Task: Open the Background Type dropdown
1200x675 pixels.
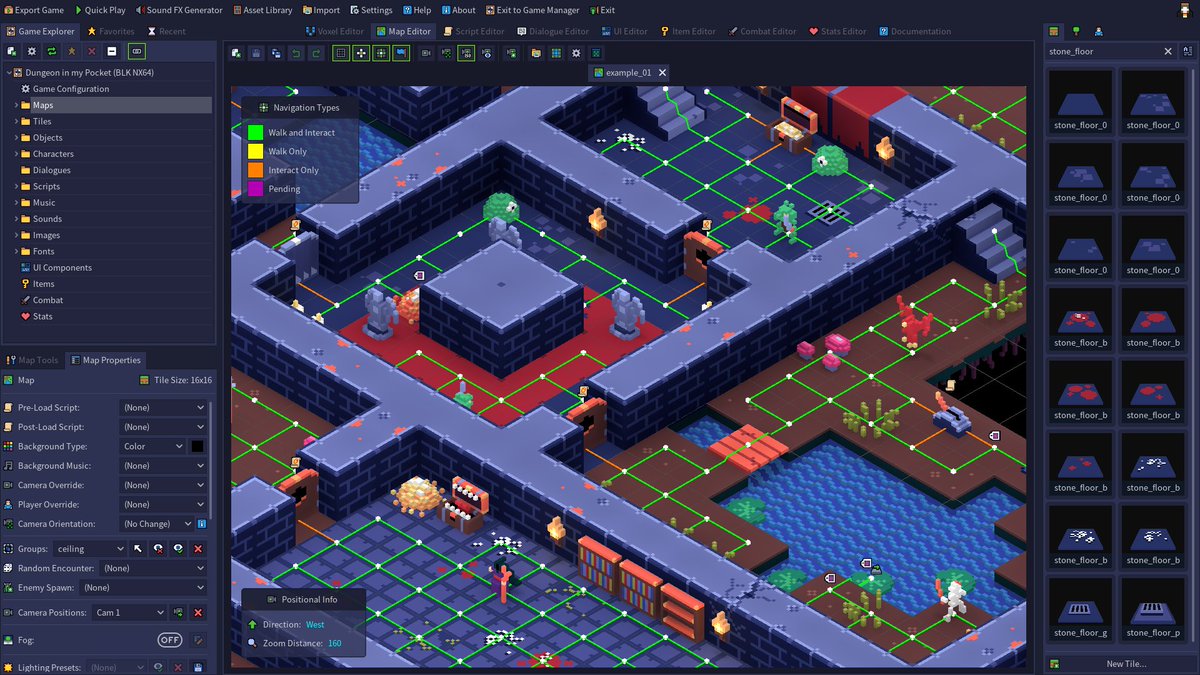Action: tap(153, 446)
